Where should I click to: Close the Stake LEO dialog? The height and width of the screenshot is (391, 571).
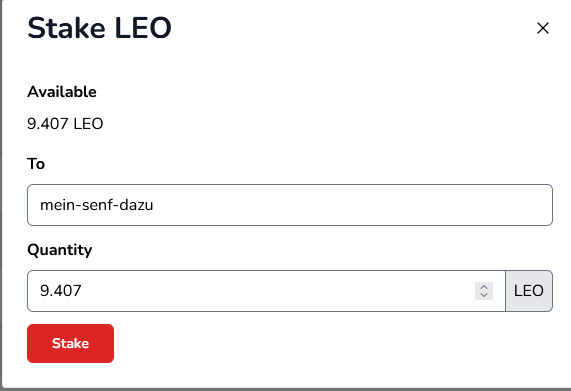pyautogui.click(x=543, y=28)
